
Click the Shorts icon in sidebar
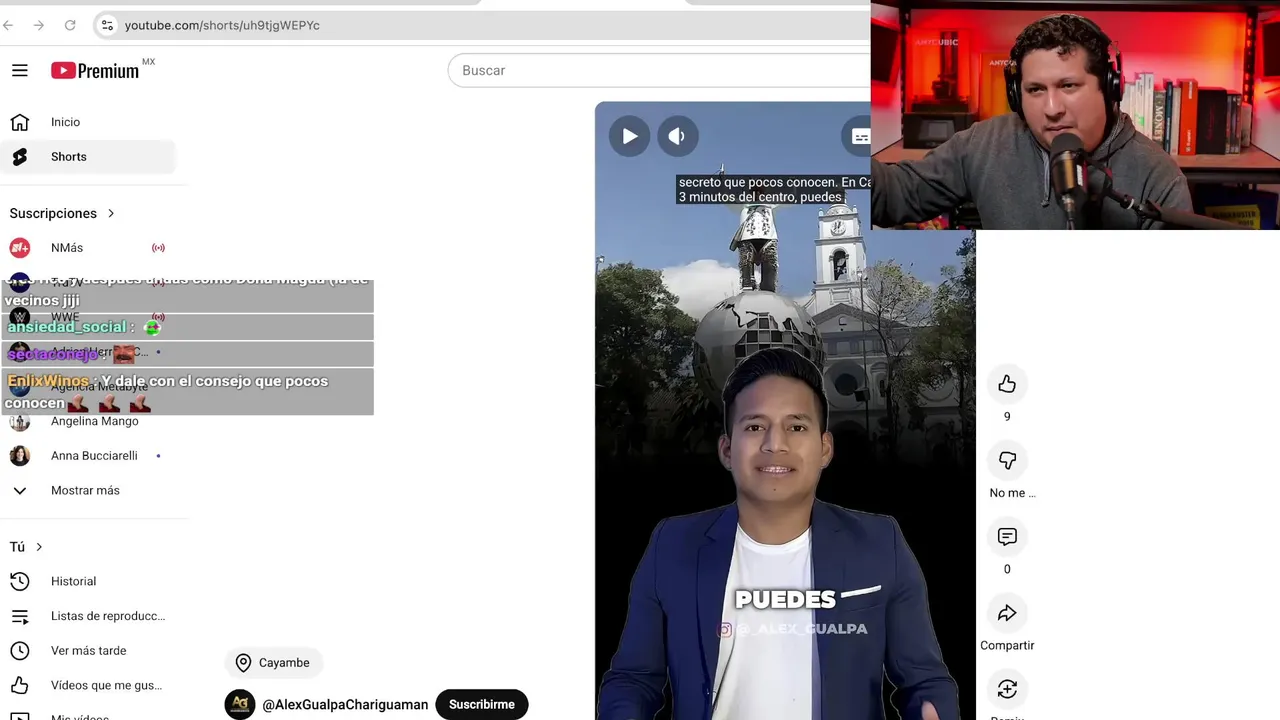tap(20, 157)
